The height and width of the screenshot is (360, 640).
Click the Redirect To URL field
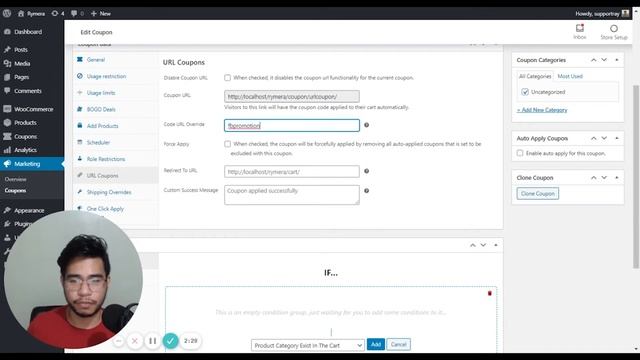point(292,171)
